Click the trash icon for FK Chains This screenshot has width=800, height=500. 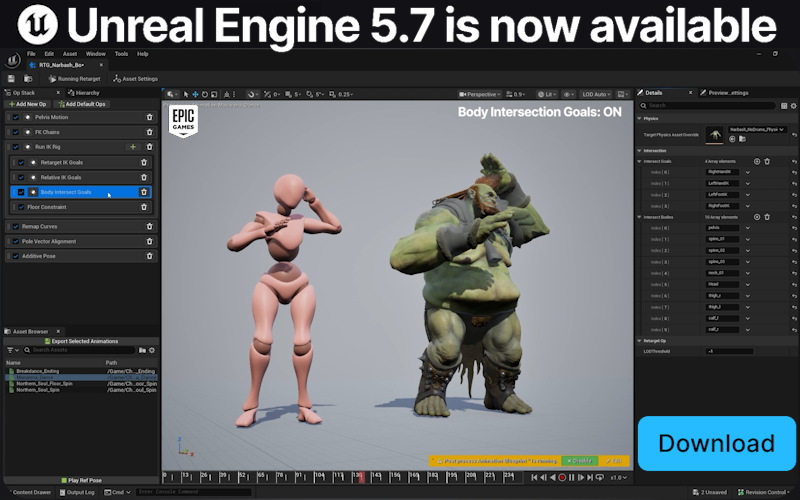point(150,132)
